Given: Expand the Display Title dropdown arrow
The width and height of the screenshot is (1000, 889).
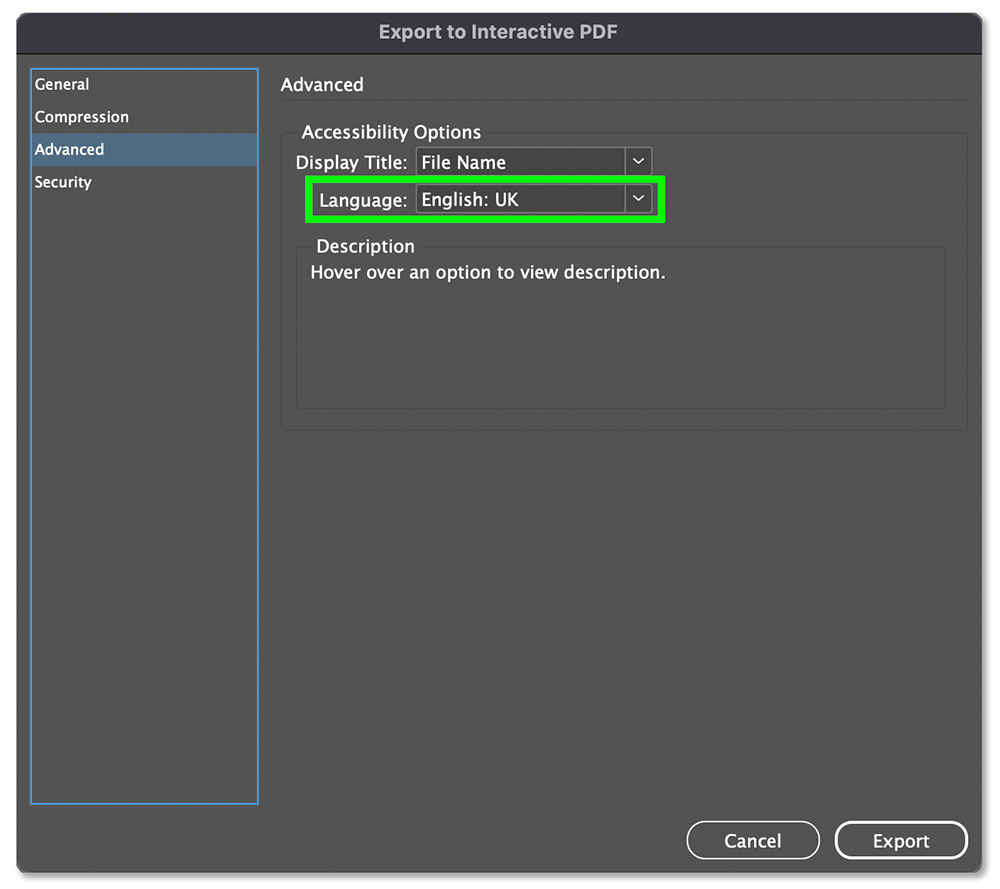Looking at the screenshot, I should (x=638, y=162).
